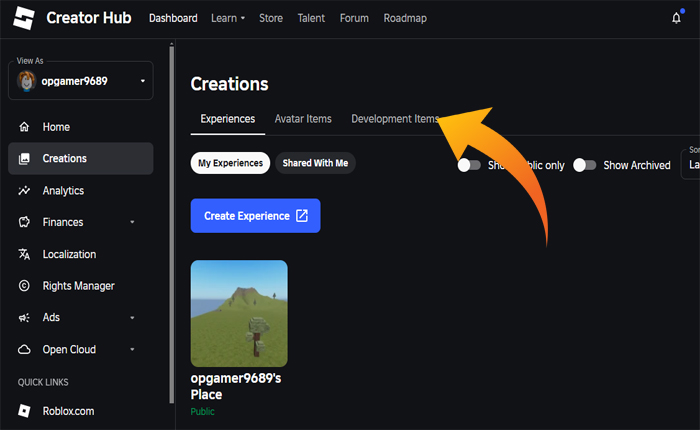Viewport: 700px width, 430px height.
Task: Click the Analytics chart icon
Action: click(x=25, y=191)
